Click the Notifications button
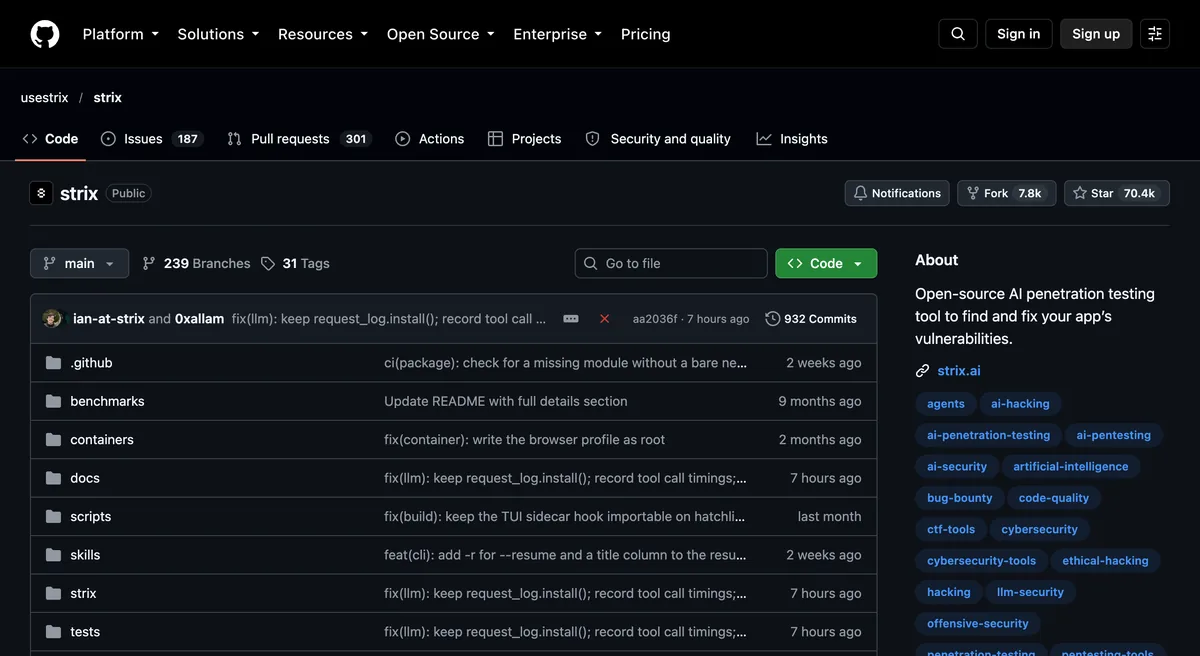The width and height of the screenshot is (1200, 656). (x=897, y=193)
